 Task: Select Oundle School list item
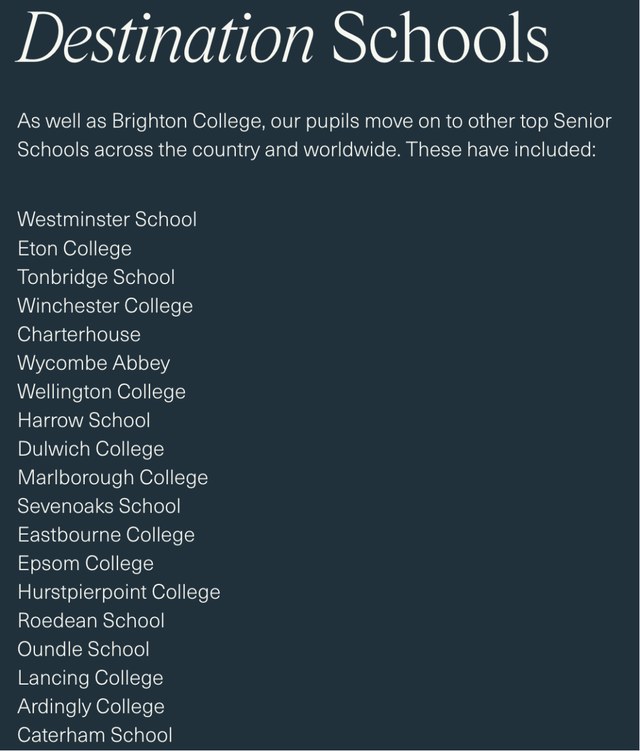(x=84, y=649)
